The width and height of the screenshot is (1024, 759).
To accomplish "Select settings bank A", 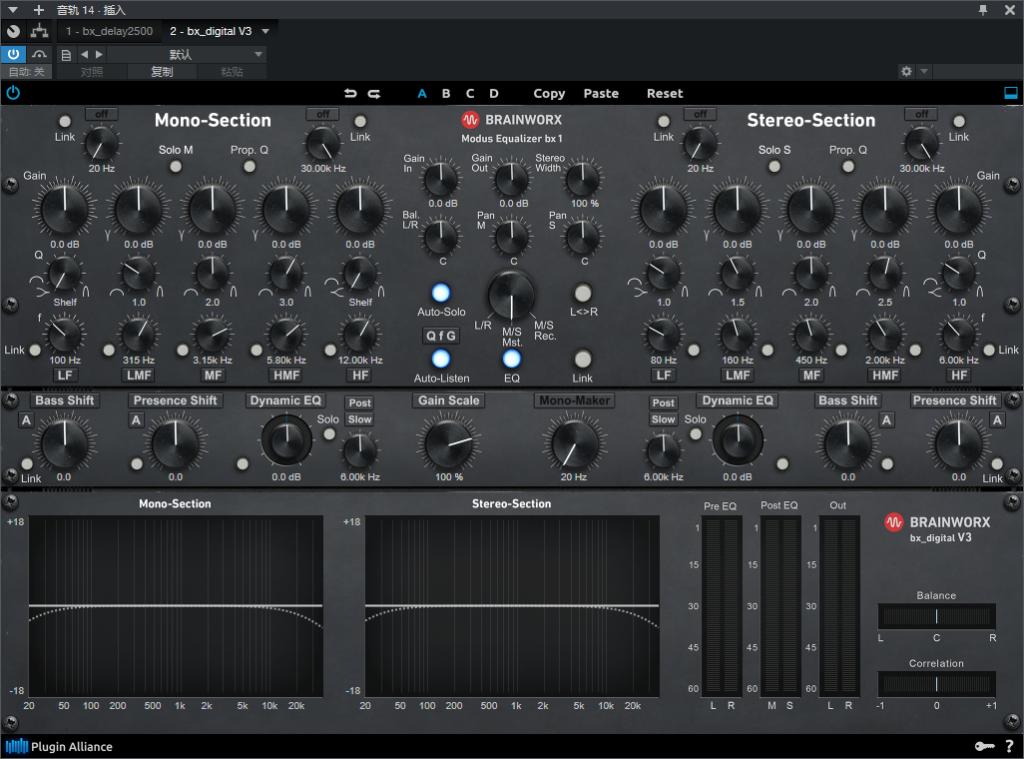I will tap(422, 93).
